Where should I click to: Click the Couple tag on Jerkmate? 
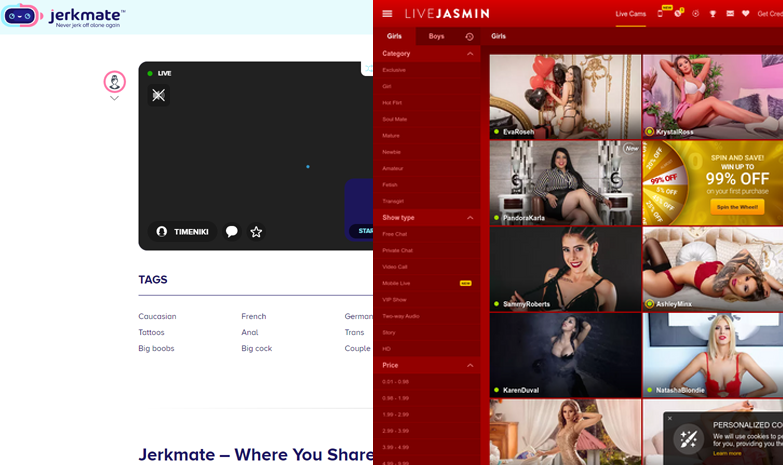click(x=358, y=348)
